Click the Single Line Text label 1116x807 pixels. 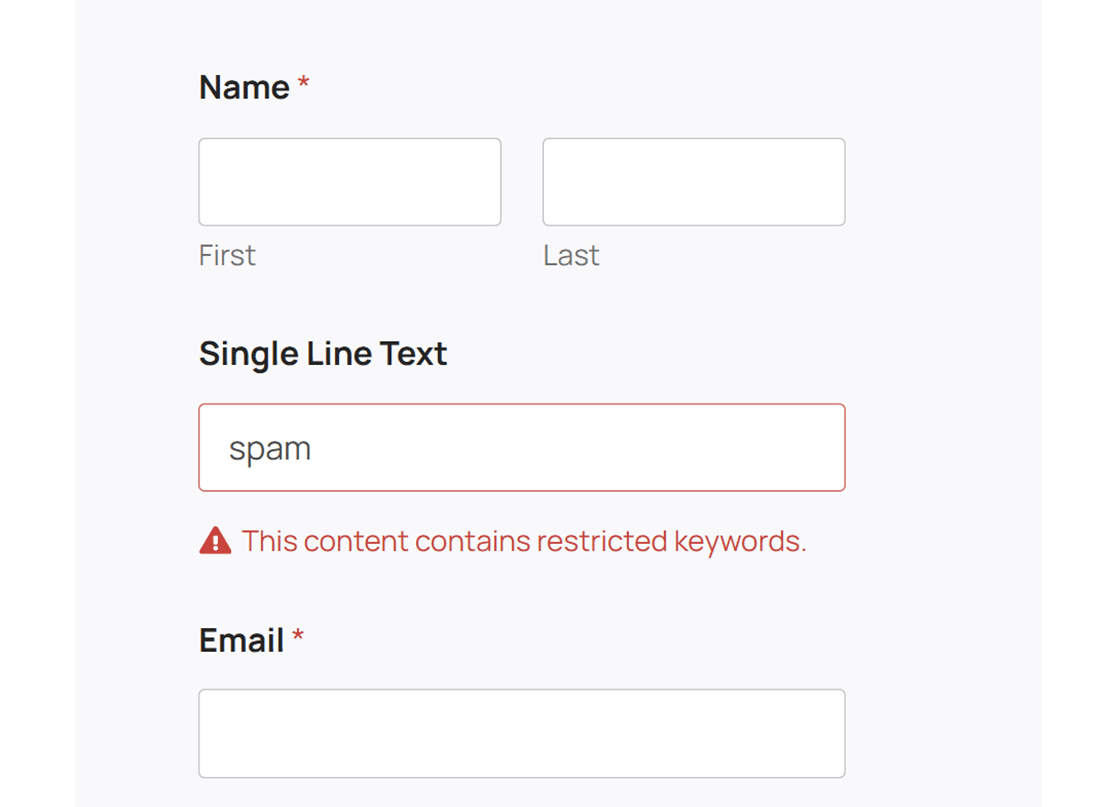(x=323, y=353)
